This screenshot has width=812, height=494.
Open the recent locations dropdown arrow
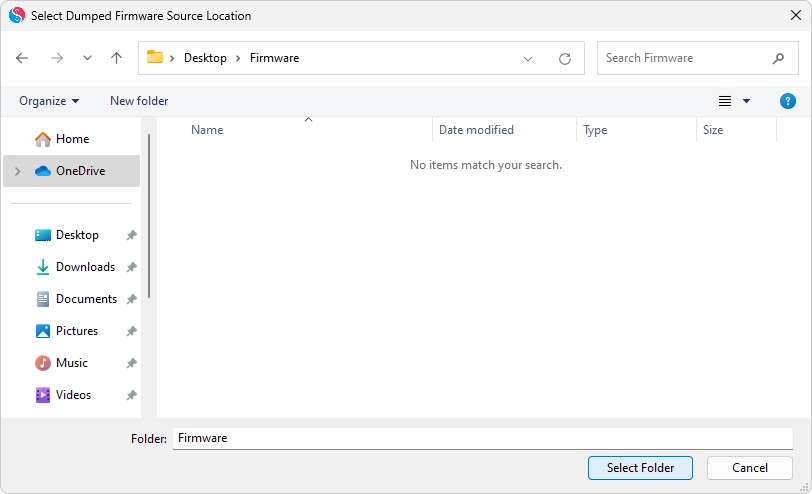click(x=87, y=58)
